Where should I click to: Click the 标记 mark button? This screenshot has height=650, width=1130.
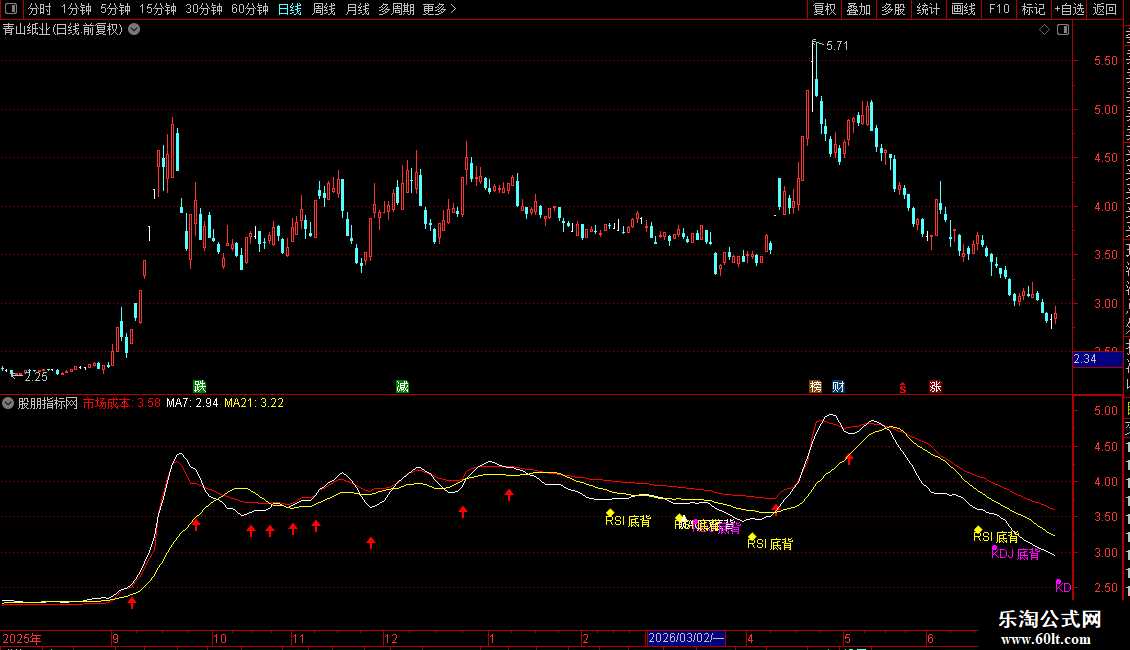[x=1033, y=9]
